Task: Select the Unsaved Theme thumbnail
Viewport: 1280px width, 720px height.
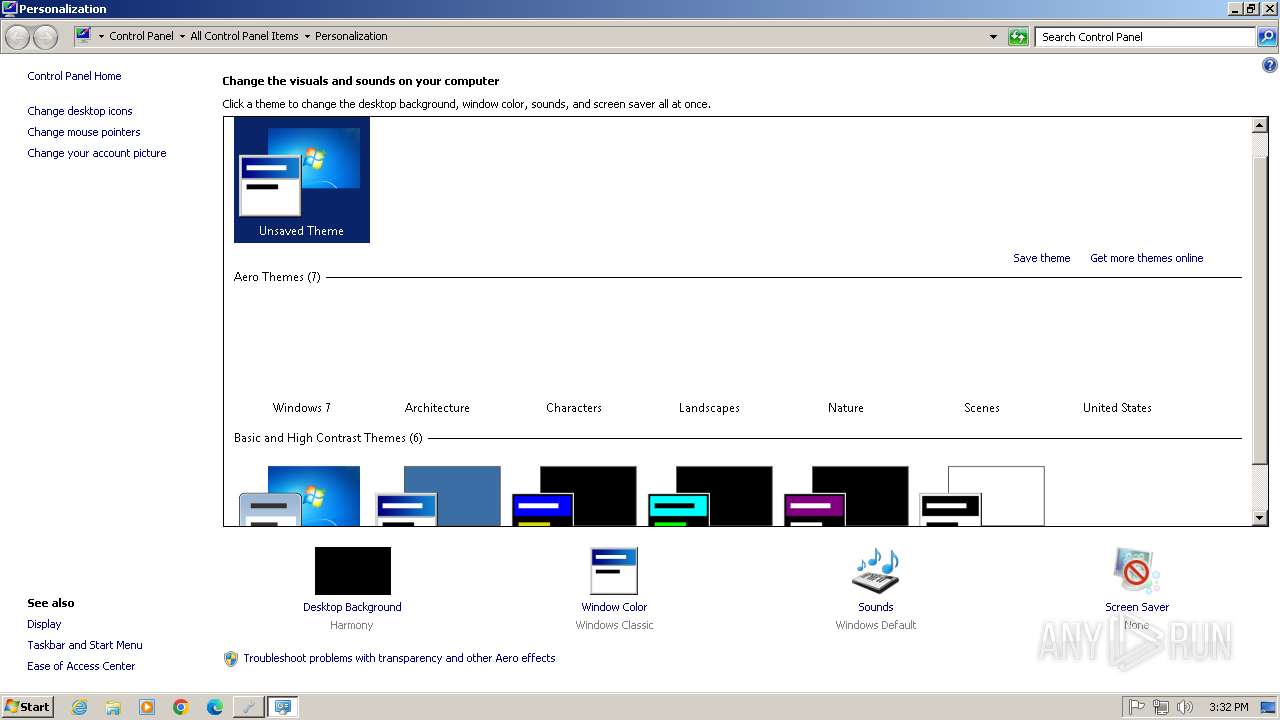Action: click(x=302, y=180)
